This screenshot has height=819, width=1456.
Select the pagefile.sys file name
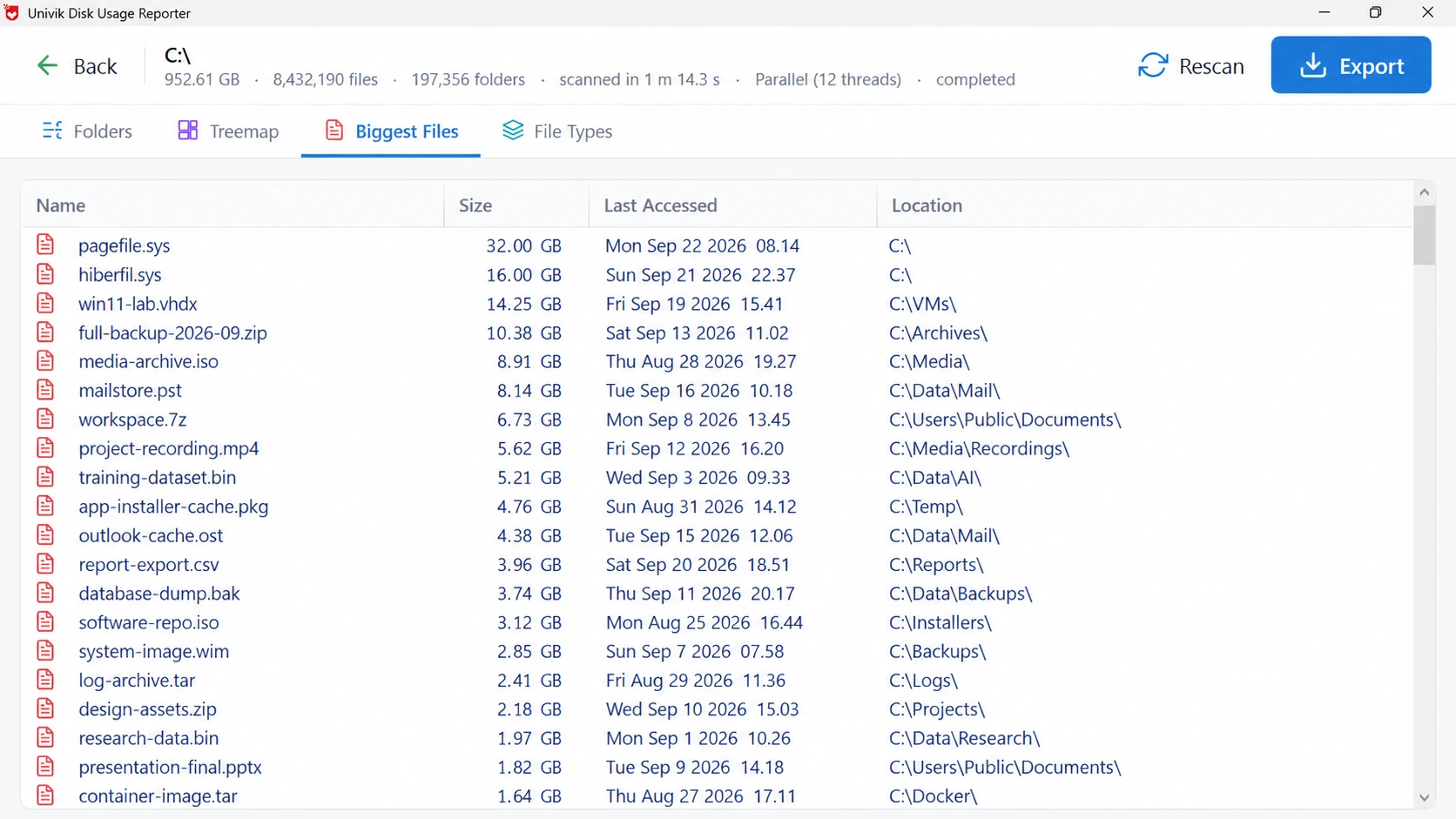(x=125, y=245)
